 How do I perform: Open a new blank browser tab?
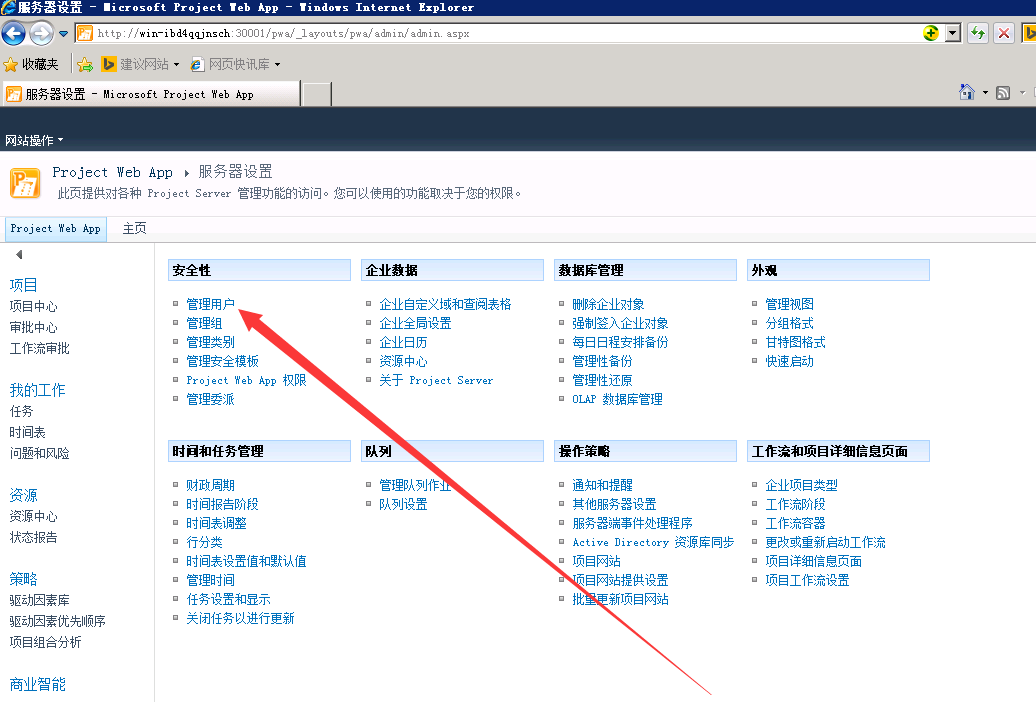pos(316,94)
